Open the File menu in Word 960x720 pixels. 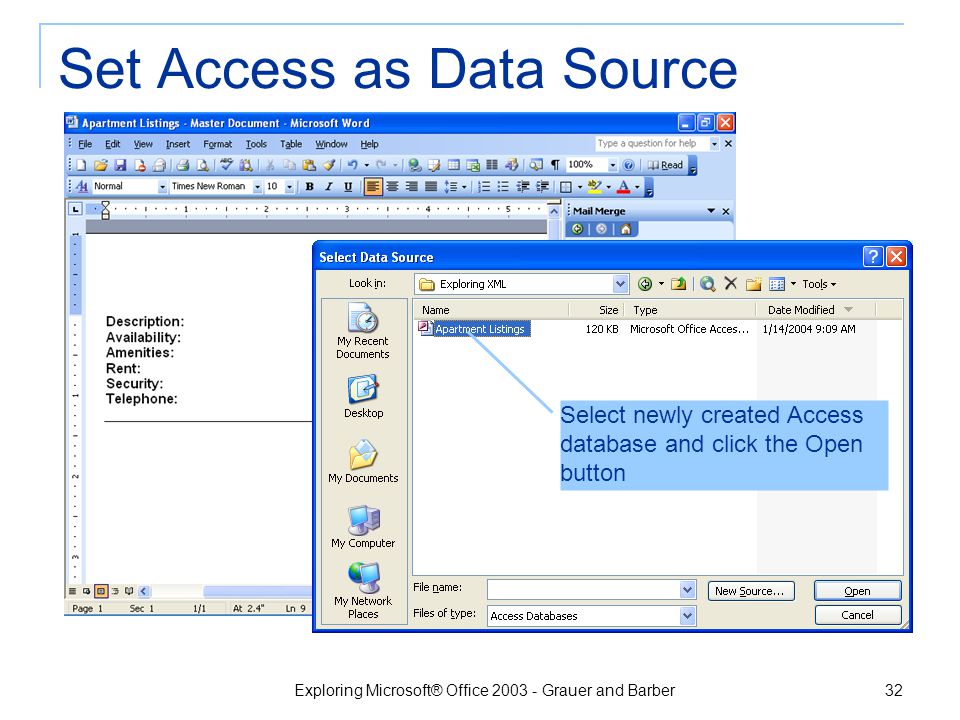point(85,144)
